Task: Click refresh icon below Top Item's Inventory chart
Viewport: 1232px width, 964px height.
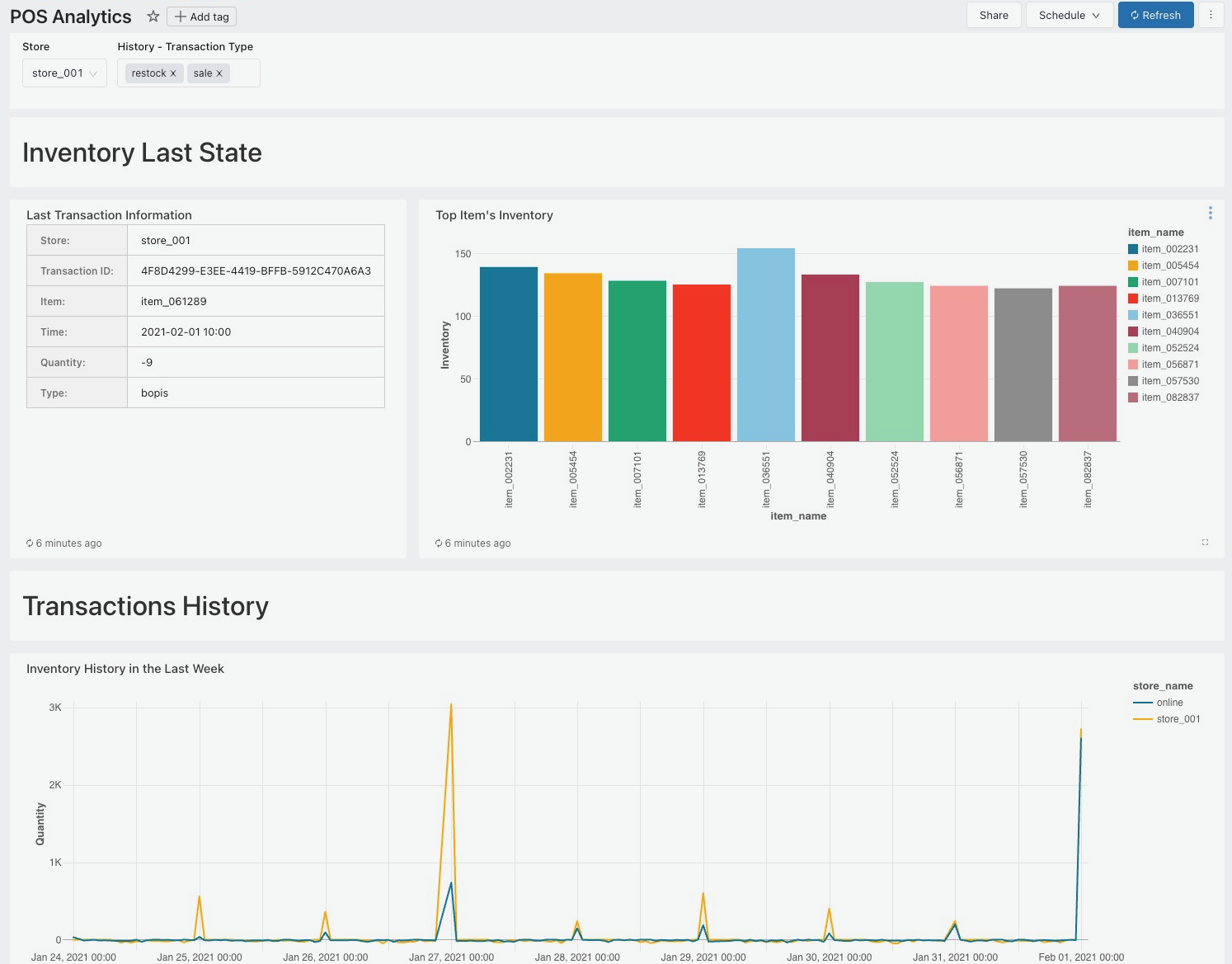Action: pos(439,543)
